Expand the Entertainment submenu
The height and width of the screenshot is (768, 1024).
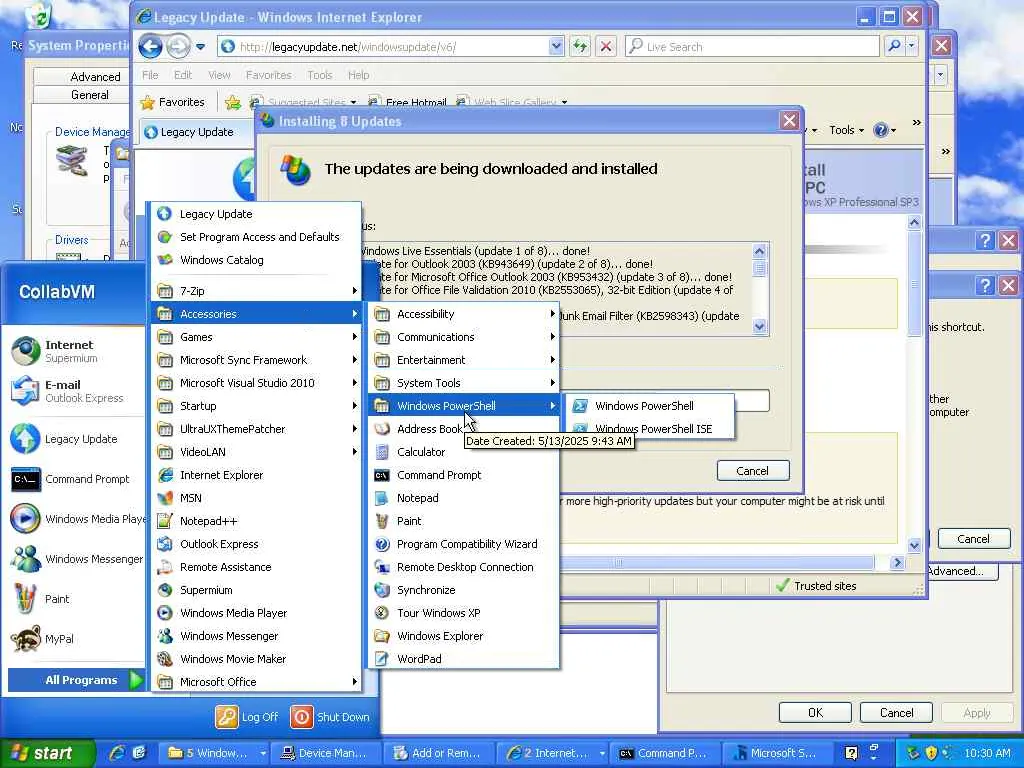click(464, 360)
